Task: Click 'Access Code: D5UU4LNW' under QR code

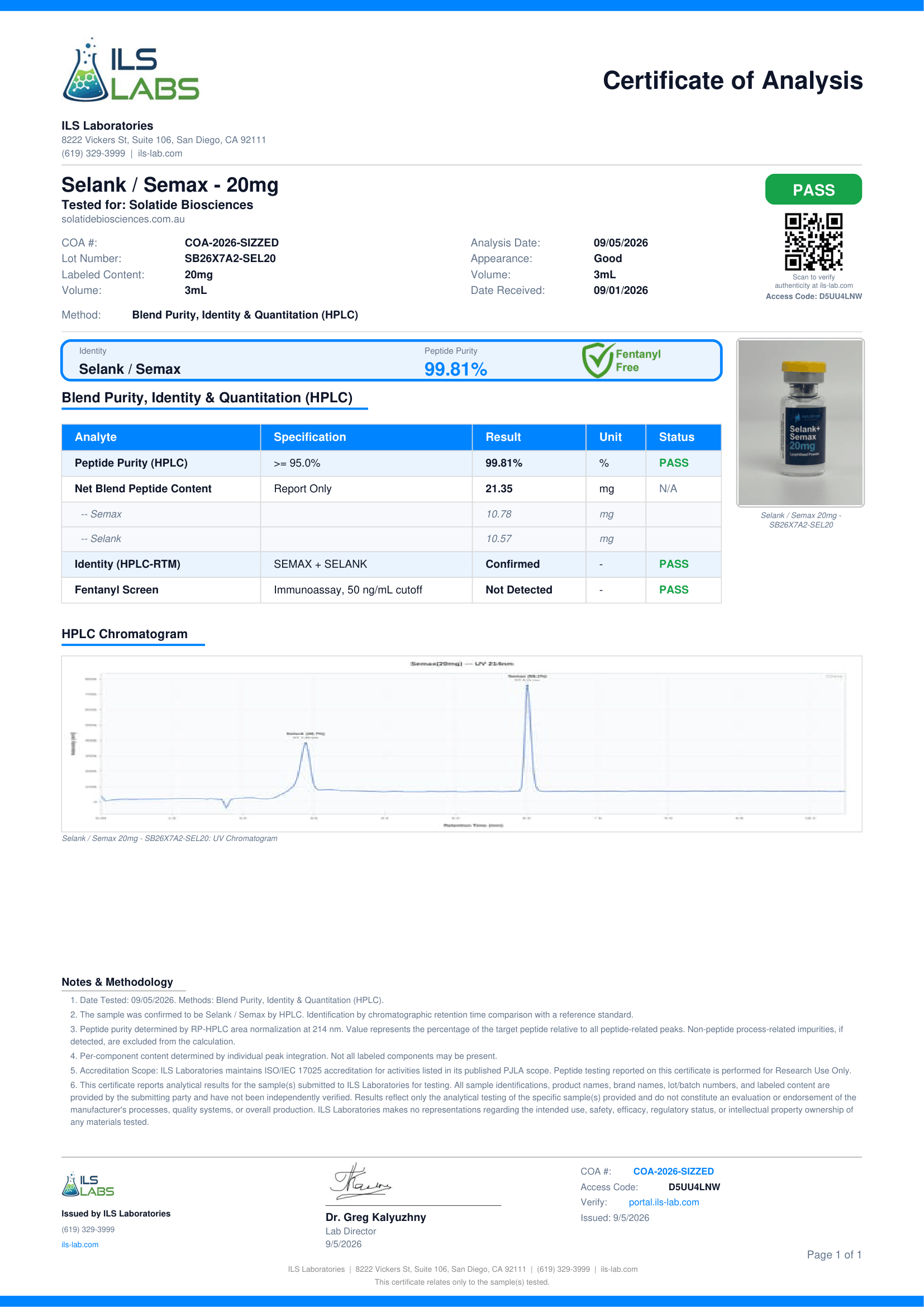Action: click(x=813, y=297)
